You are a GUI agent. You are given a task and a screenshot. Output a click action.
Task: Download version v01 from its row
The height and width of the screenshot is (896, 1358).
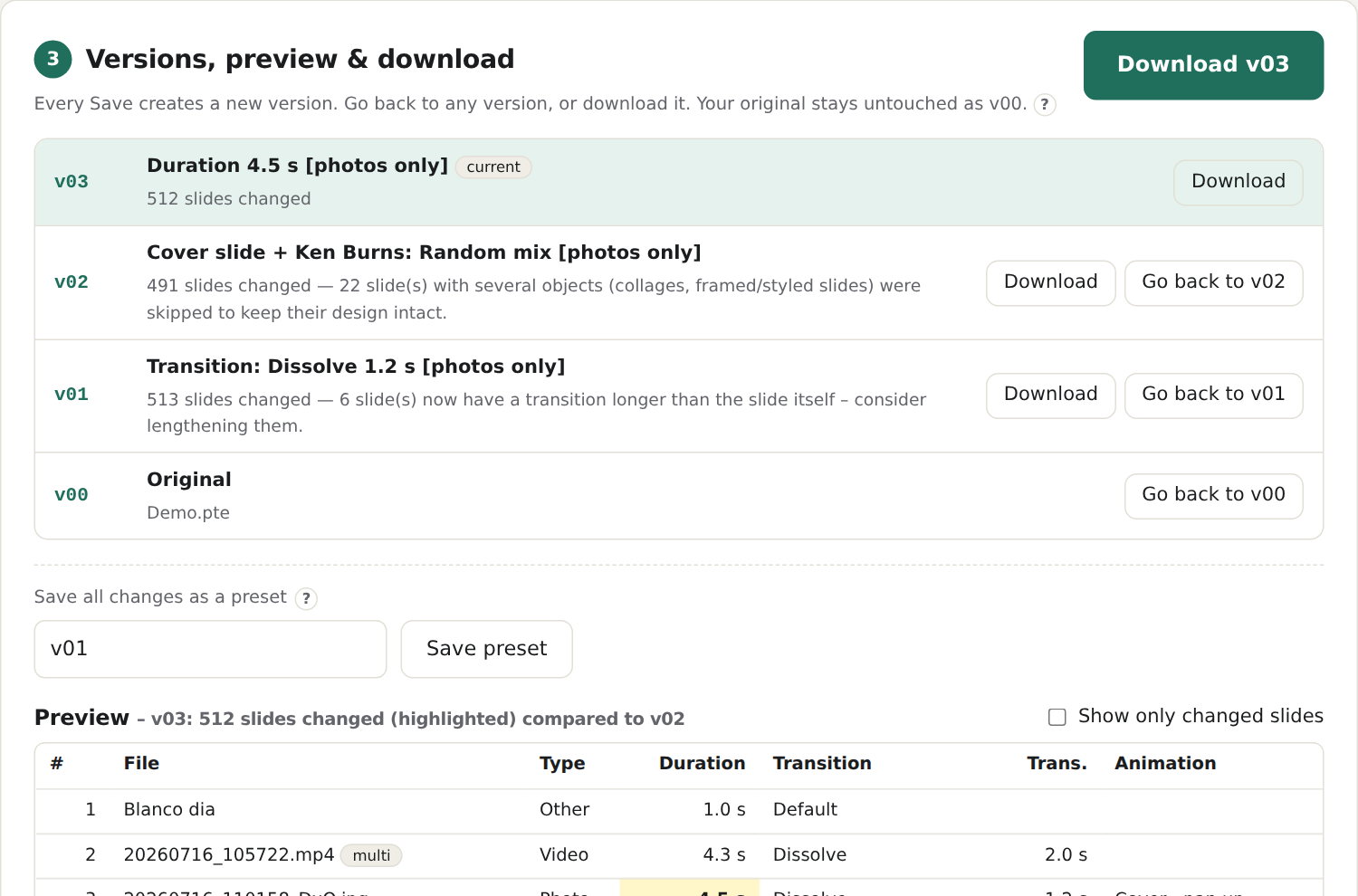click(1050, 395)
